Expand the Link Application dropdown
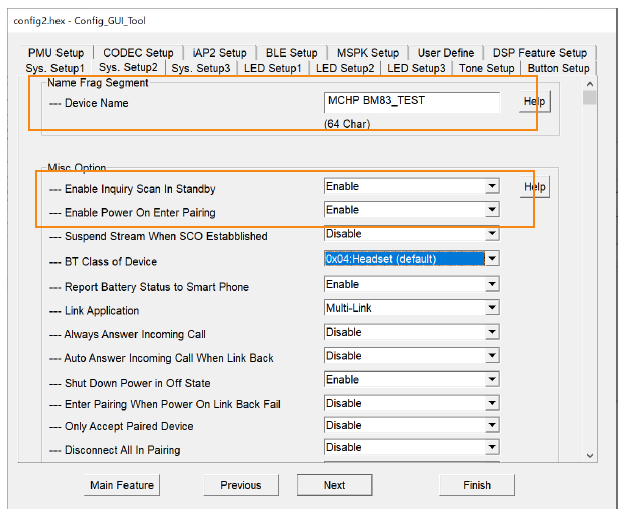The width and height of the screenshot is (636, 516). [491, 309]
